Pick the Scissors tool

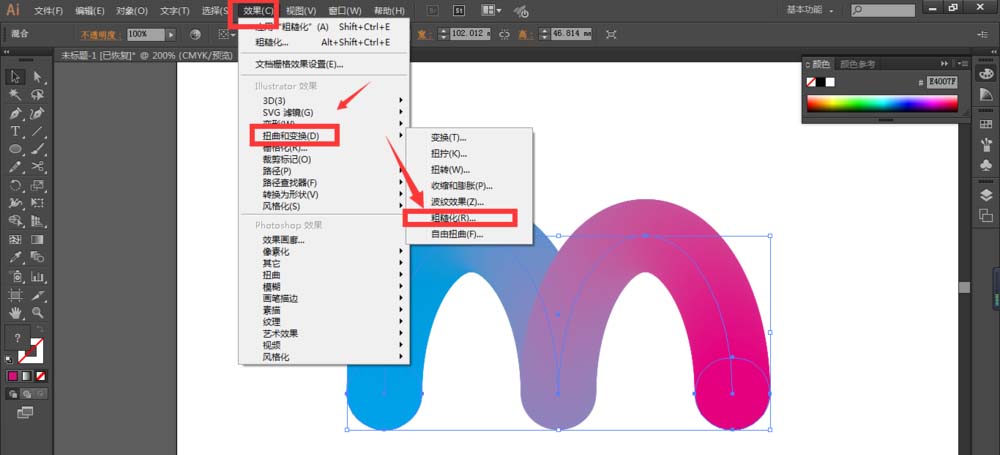pyautogui.click(x=38, y=167)
